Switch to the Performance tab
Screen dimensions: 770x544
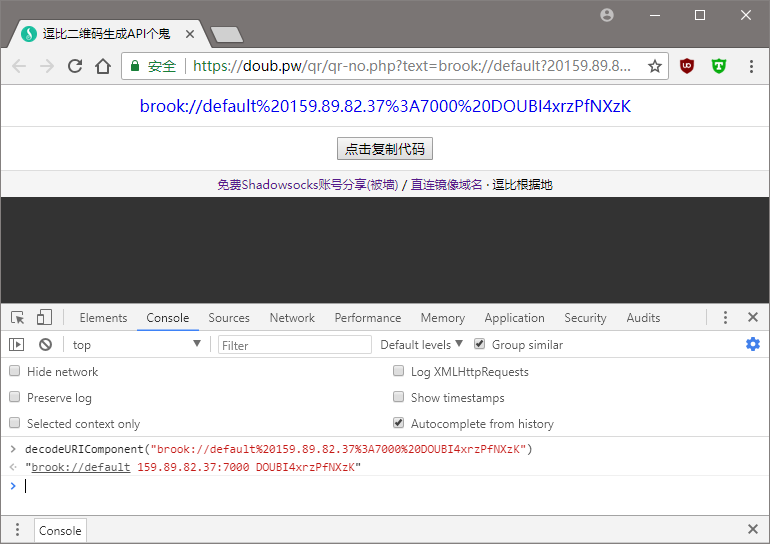coord(368,318)
